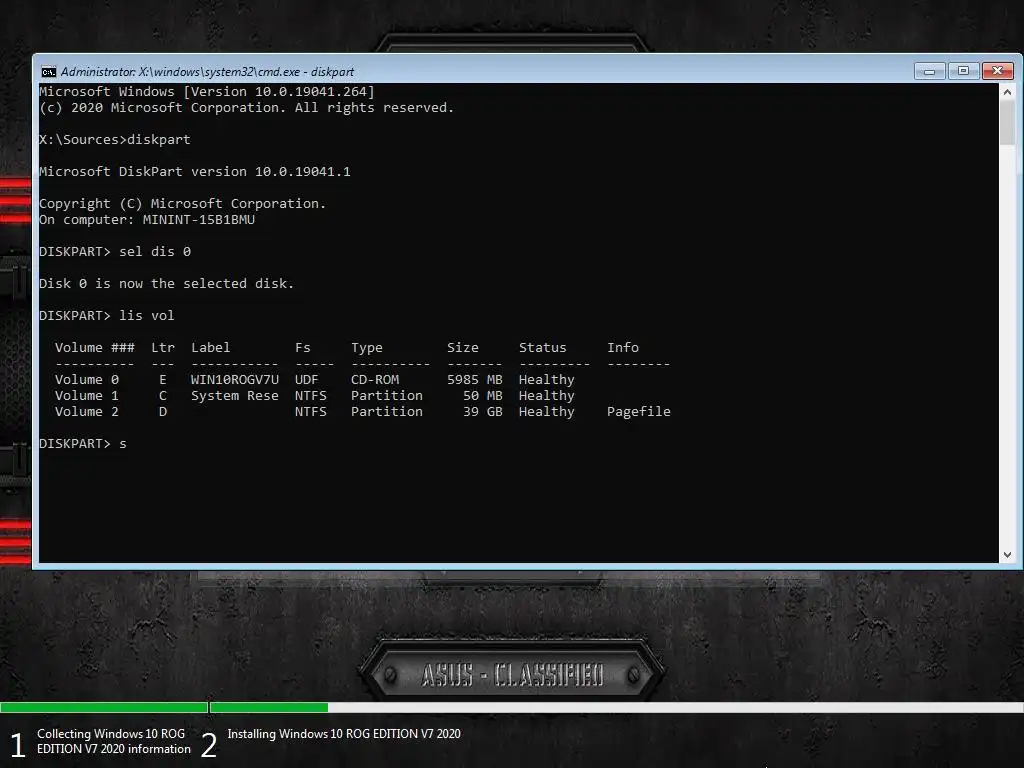
Task: Click the Healthy status of Volume 2
Action: coord(547,411)
